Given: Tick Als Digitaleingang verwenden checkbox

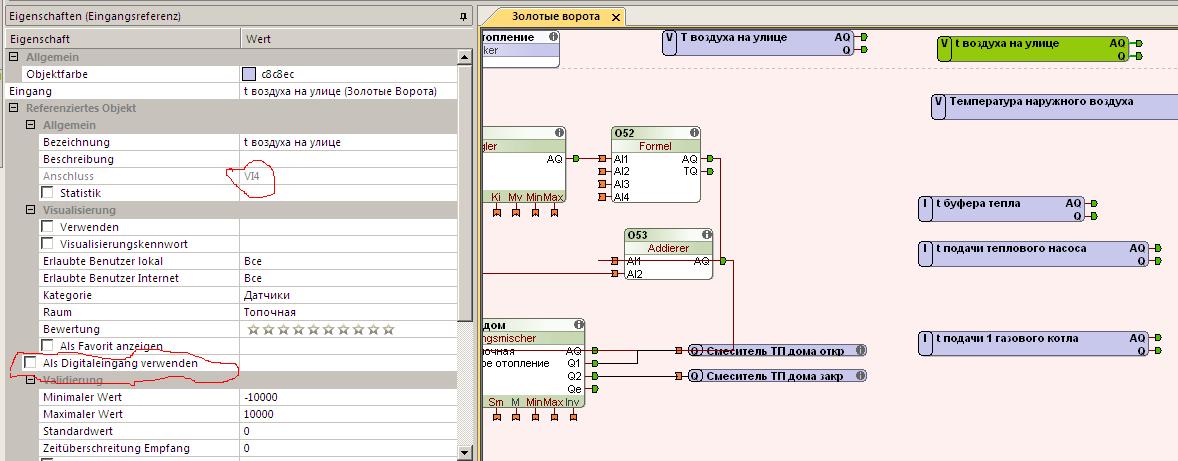Looking at the screenshot, I should 31,363.
